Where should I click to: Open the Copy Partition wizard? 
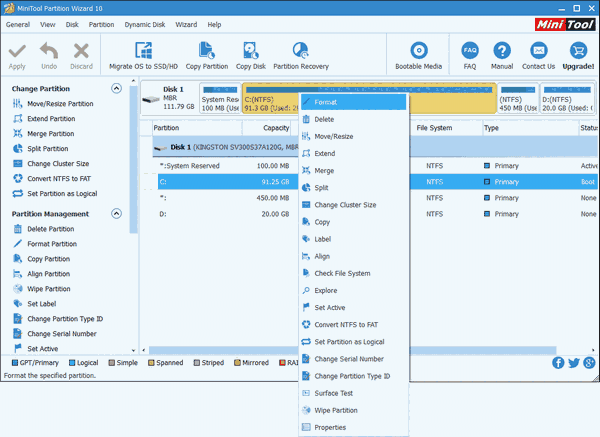[207, 50]
